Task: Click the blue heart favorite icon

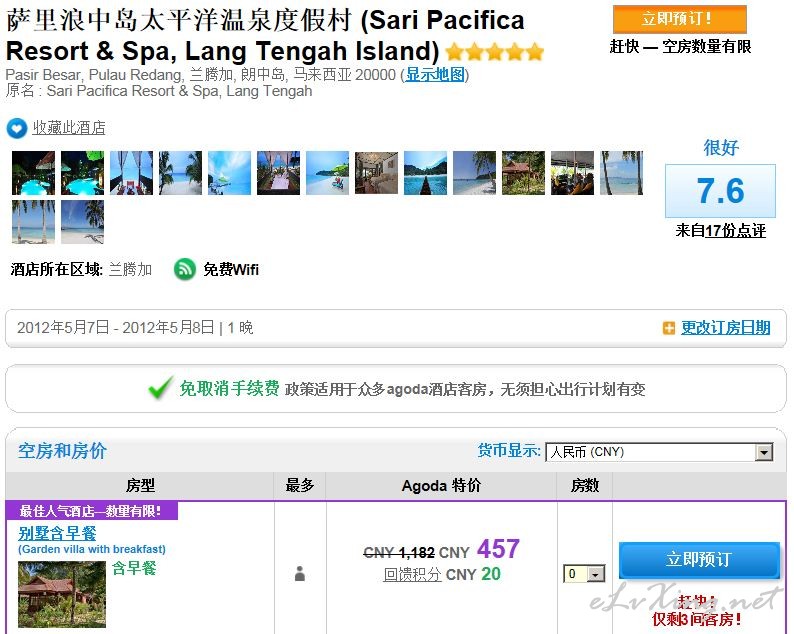Action: pos(16,128)
